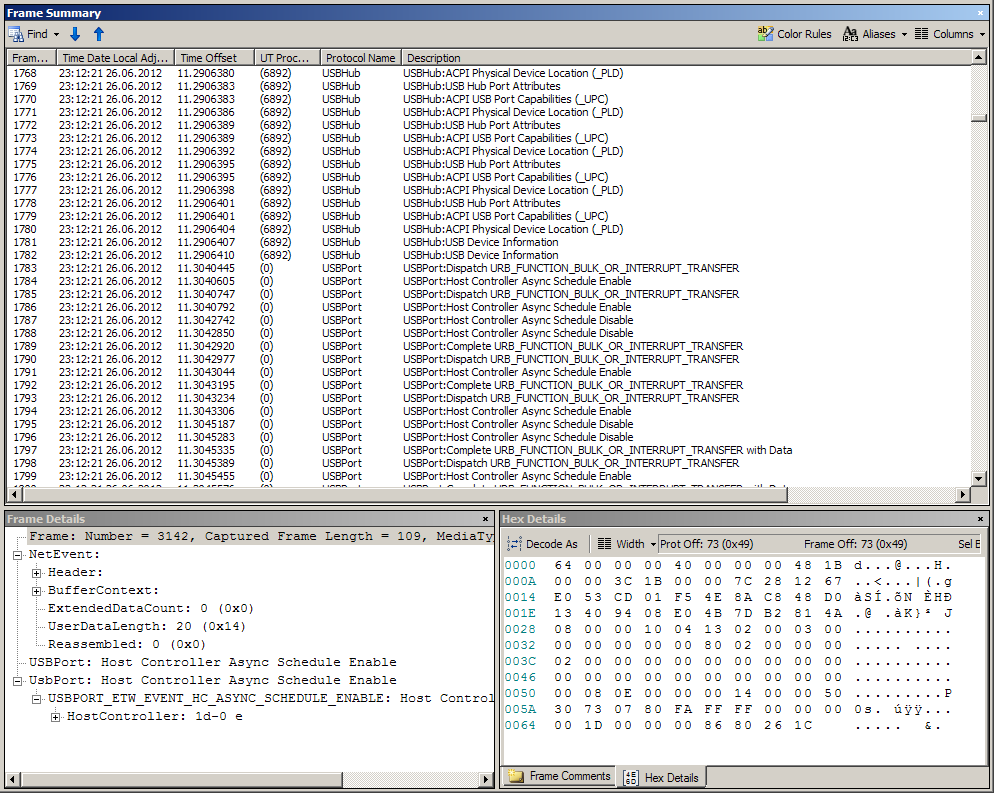Jump to next match with down arrow
This screenshot has height=793, width=994.
click(x=75, y=34)
